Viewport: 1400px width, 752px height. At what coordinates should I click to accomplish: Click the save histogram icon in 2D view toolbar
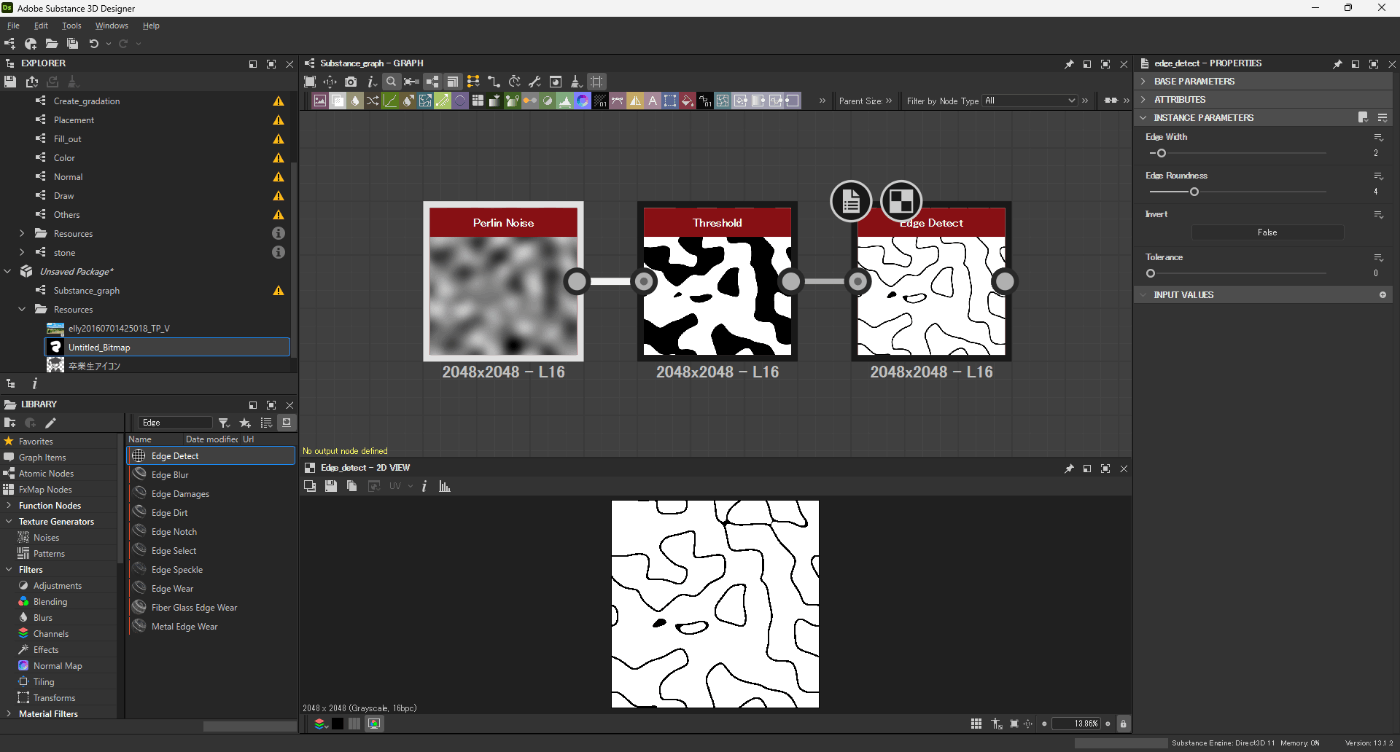(x=445, y=486)
